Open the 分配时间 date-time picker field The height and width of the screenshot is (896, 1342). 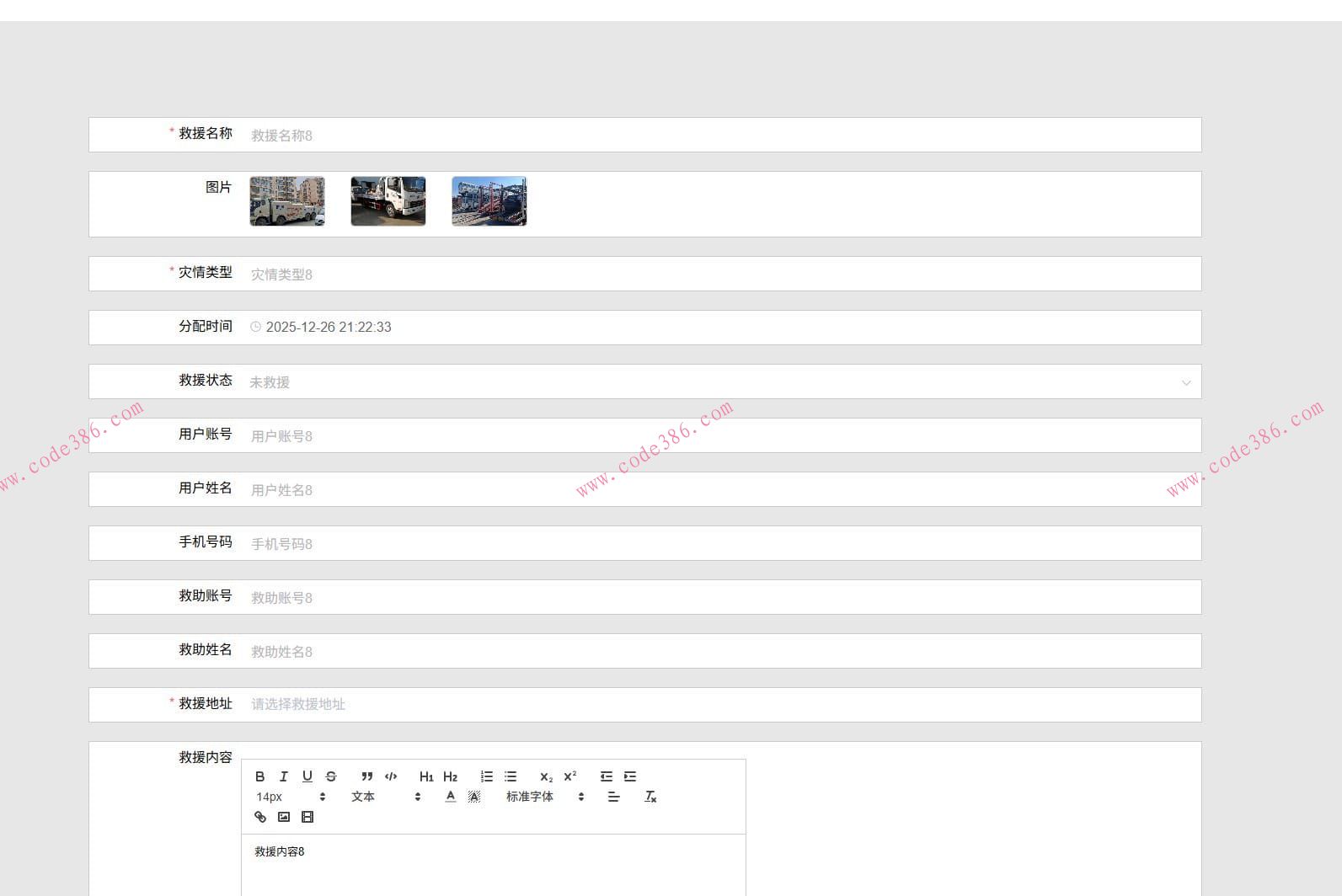[721, 328]
